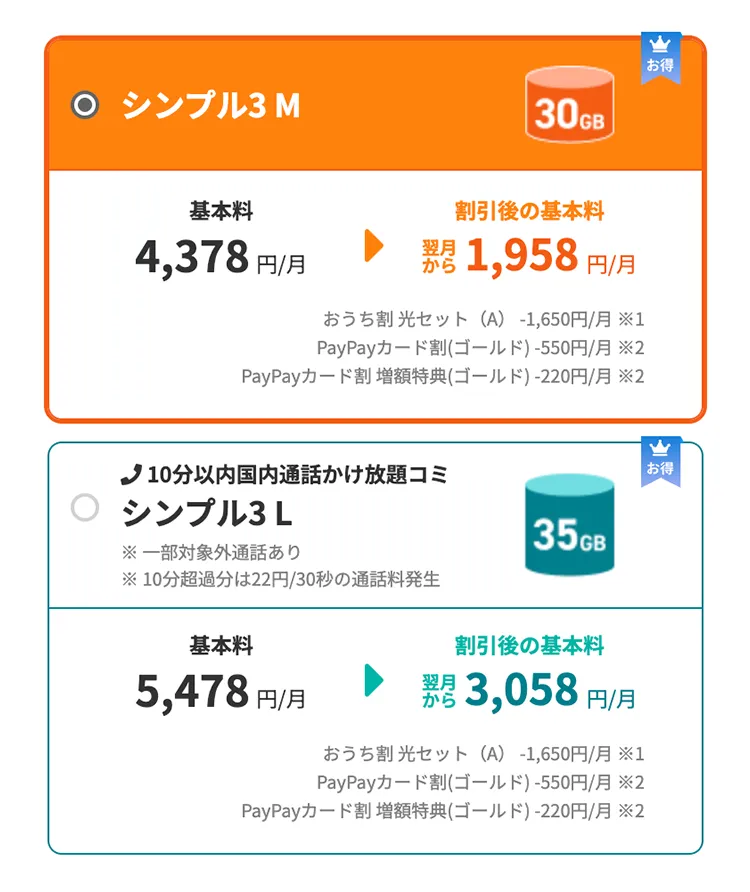This screenshot has width=750, height=892.
Task: Click M plan's PayPayカード割(ゴールド) -550円 line
Action: pyautogui.click(x=480, y=348)
